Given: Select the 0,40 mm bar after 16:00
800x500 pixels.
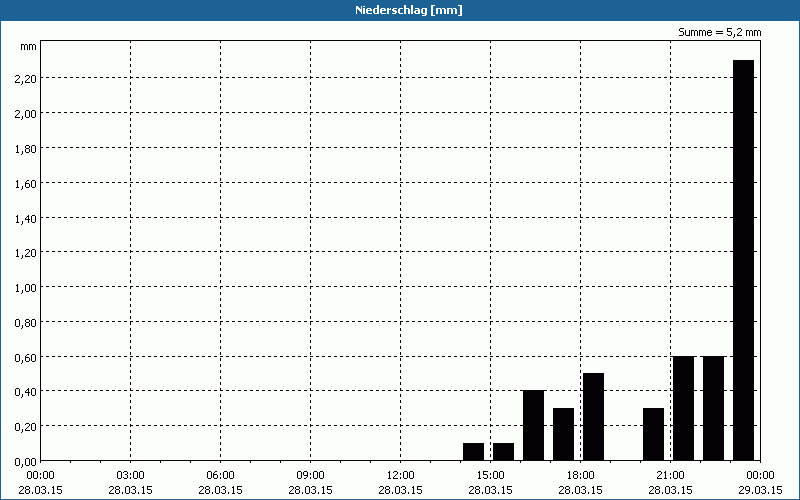Looking at the screenshot, I should (x=533, y=426).
